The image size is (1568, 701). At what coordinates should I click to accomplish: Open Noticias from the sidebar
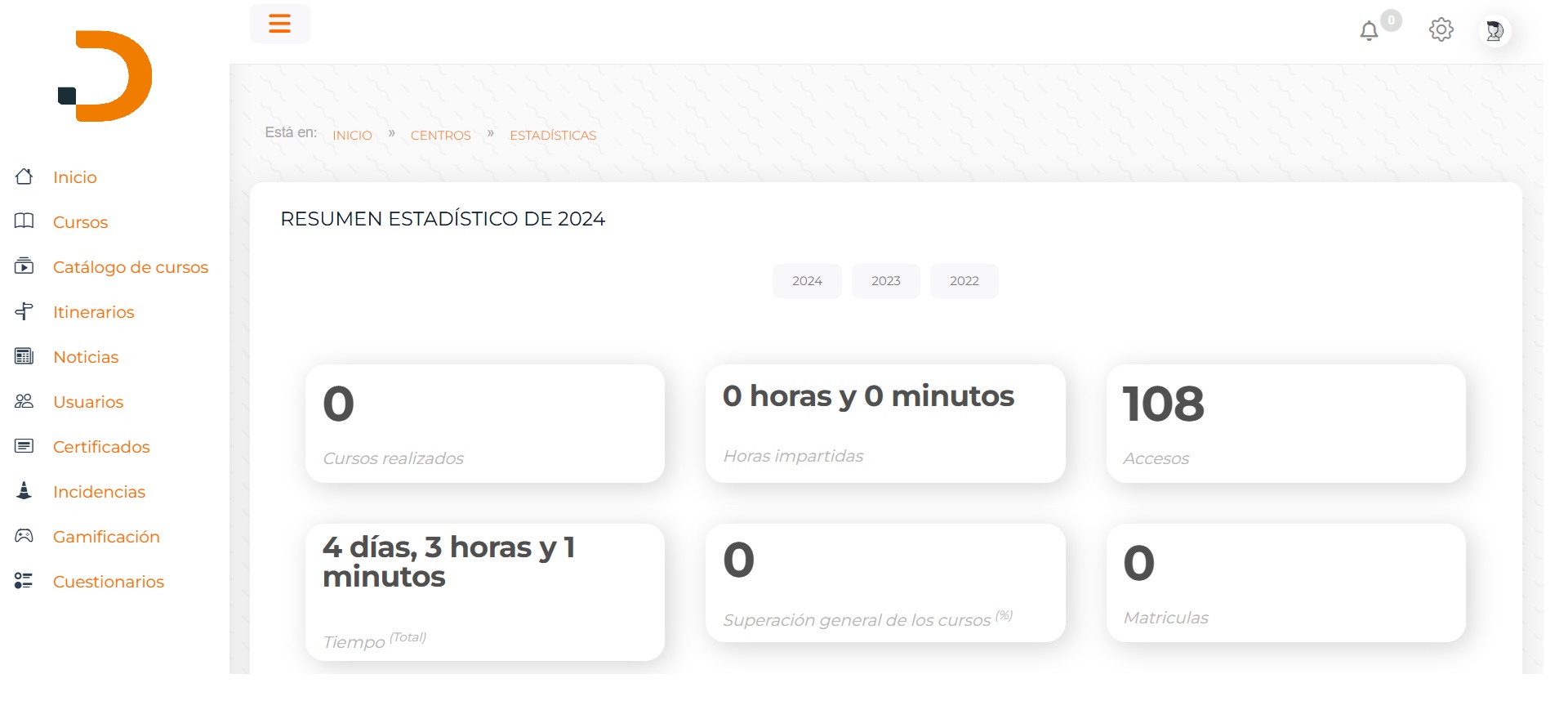coord(86,357)
